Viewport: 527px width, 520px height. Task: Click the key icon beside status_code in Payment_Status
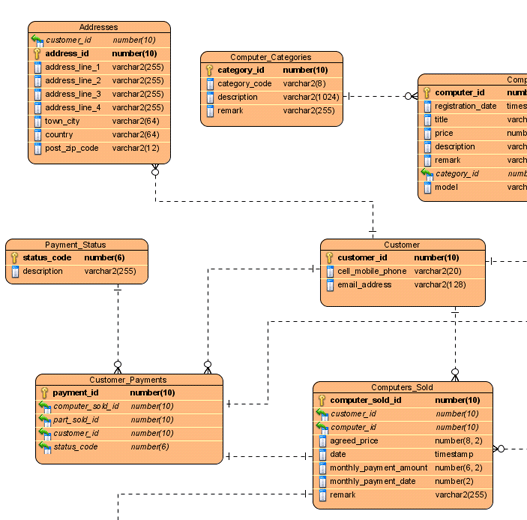pos(14,258)
